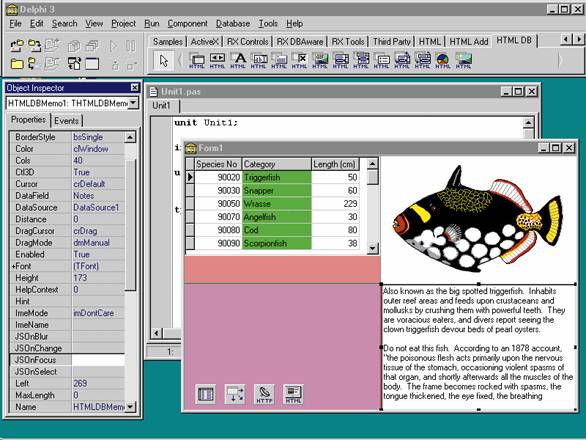
Task: Click the Form1 title bar icon
Action: tap(191, 148)
